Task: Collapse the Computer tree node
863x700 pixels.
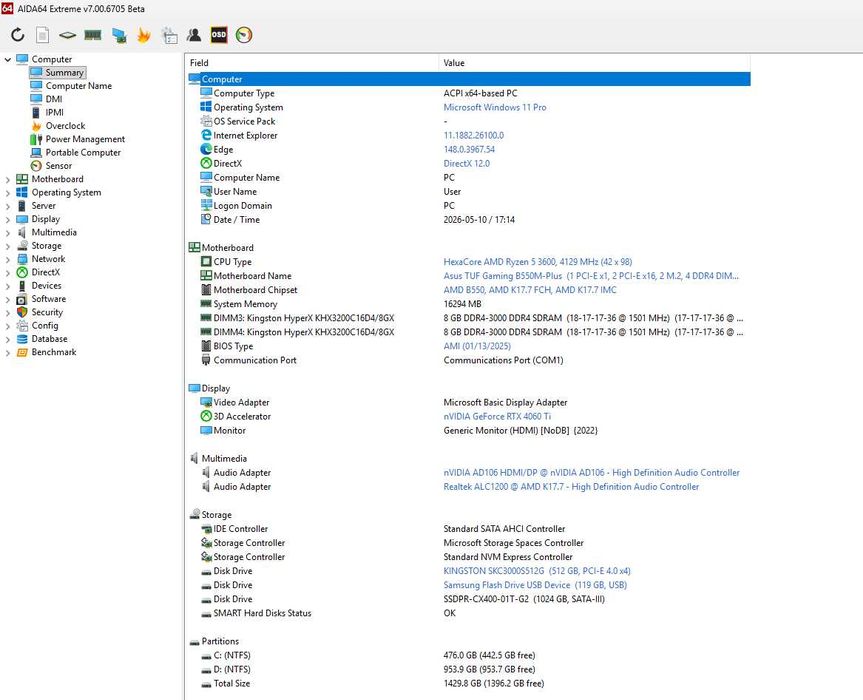Action: 8,59
